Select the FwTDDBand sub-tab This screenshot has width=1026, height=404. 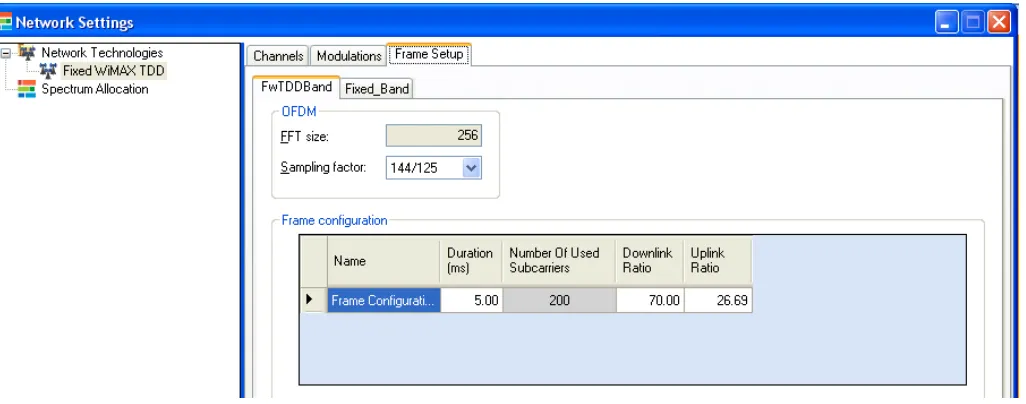(x=296, y=87)
